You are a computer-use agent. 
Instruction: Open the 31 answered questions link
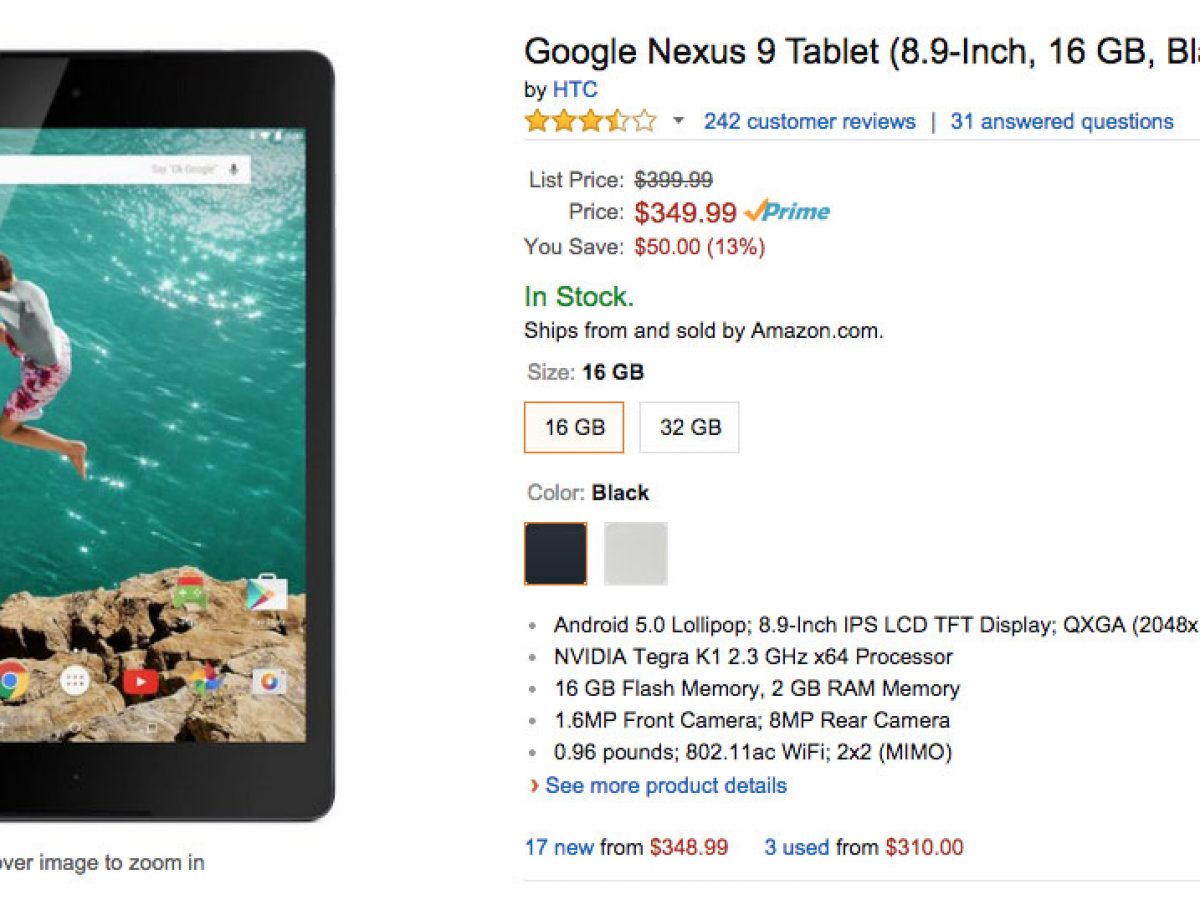pos(1061,121)
